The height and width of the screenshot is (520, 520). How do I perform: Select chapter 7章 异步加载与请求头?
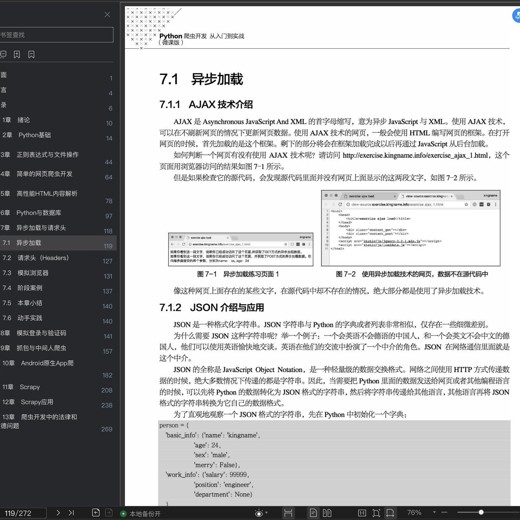click(33, 228)
